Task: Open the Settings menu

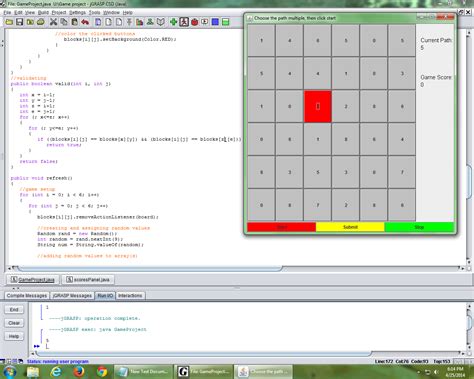Action: pyautogui.click(x=77, y=12)
